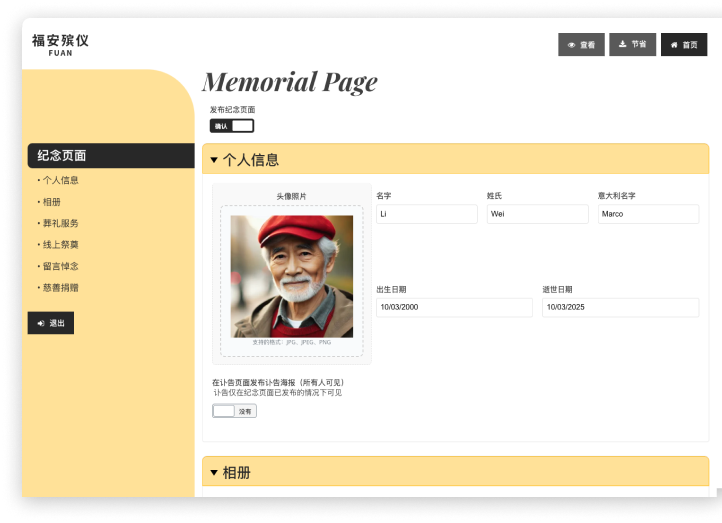722x523 pixels.
Task: Select 相册 in the sidebar menu
Action: (x=52, y=202)
